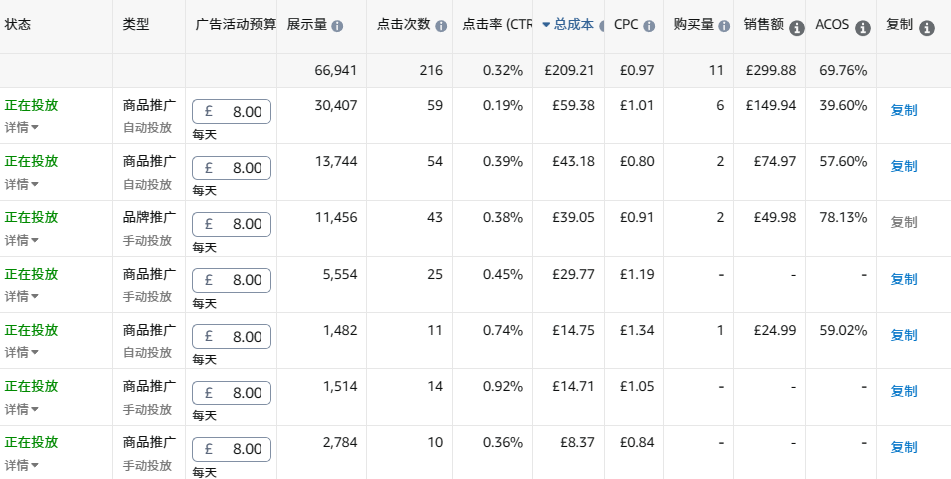Open the 购买量 info icon tooltip
Image resolution: width=951 pixels, height=479 pixels.
(723, 26)
